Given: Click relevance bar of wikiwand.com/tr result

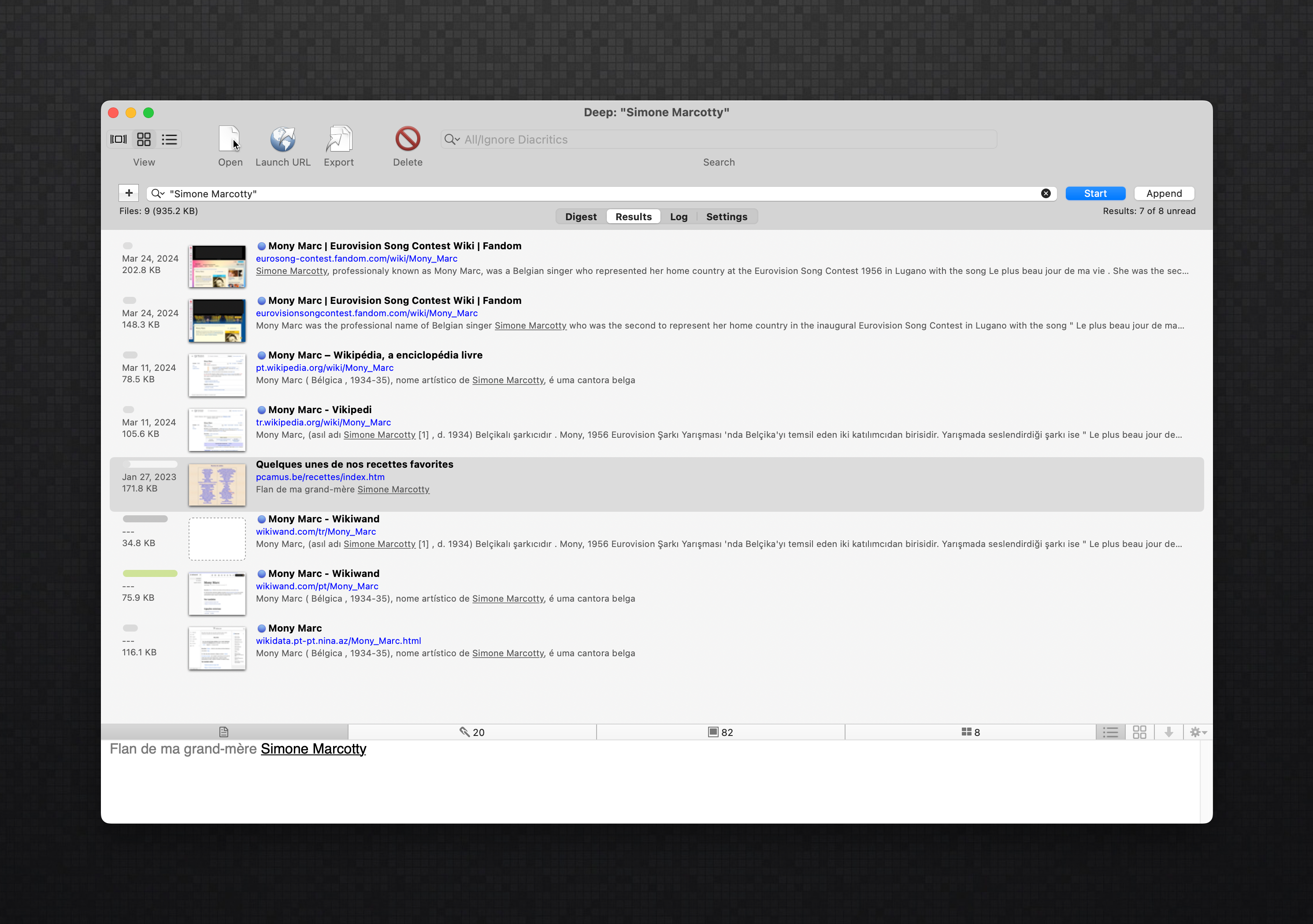Looking at the screenshot, I should click(145, 519).
